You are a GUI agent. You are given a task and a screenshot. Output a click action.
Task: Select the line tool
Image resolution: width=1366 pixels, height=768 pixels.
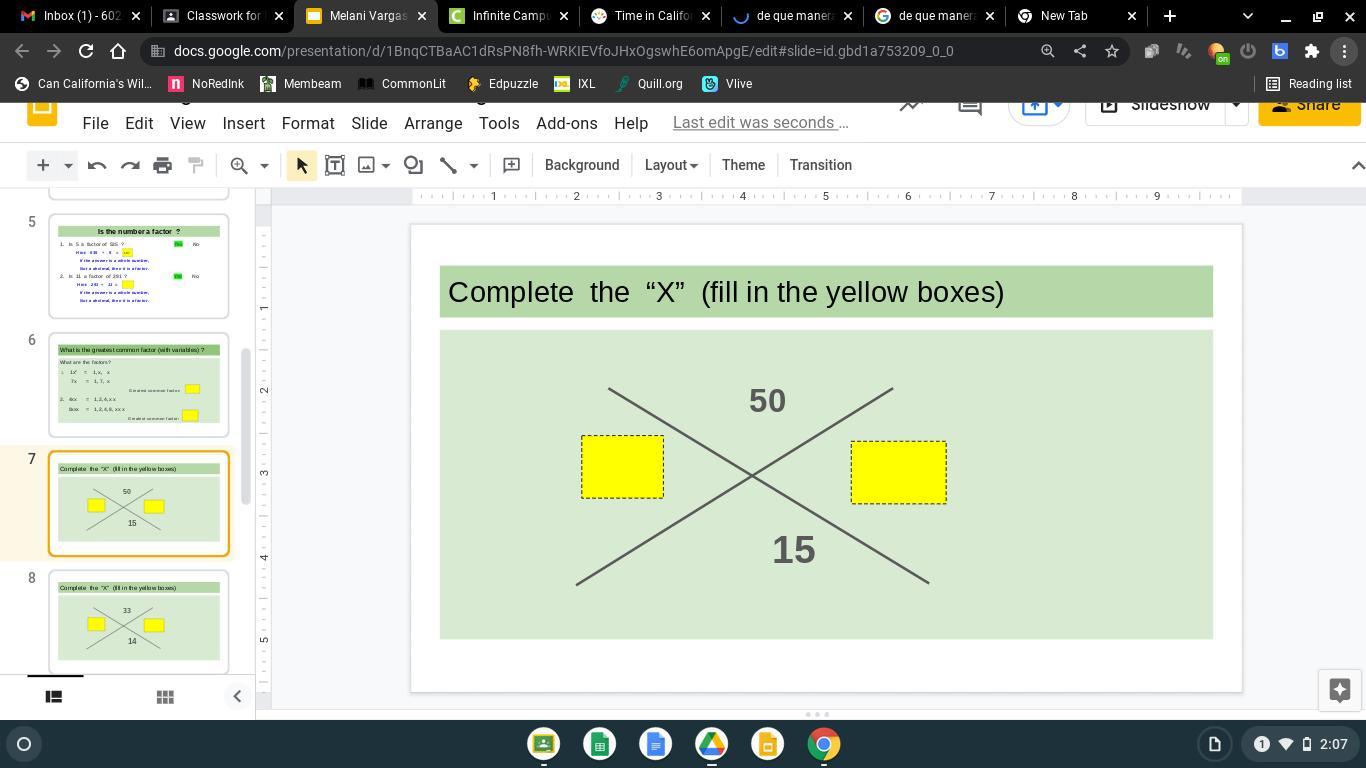(448, 165)
